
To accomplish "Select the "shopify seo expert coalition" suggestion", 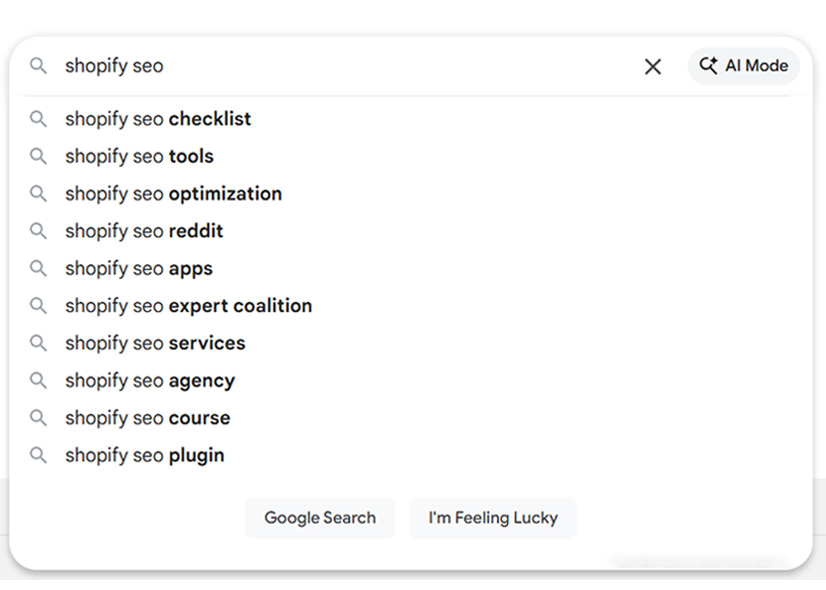I will tap(187, 306).
